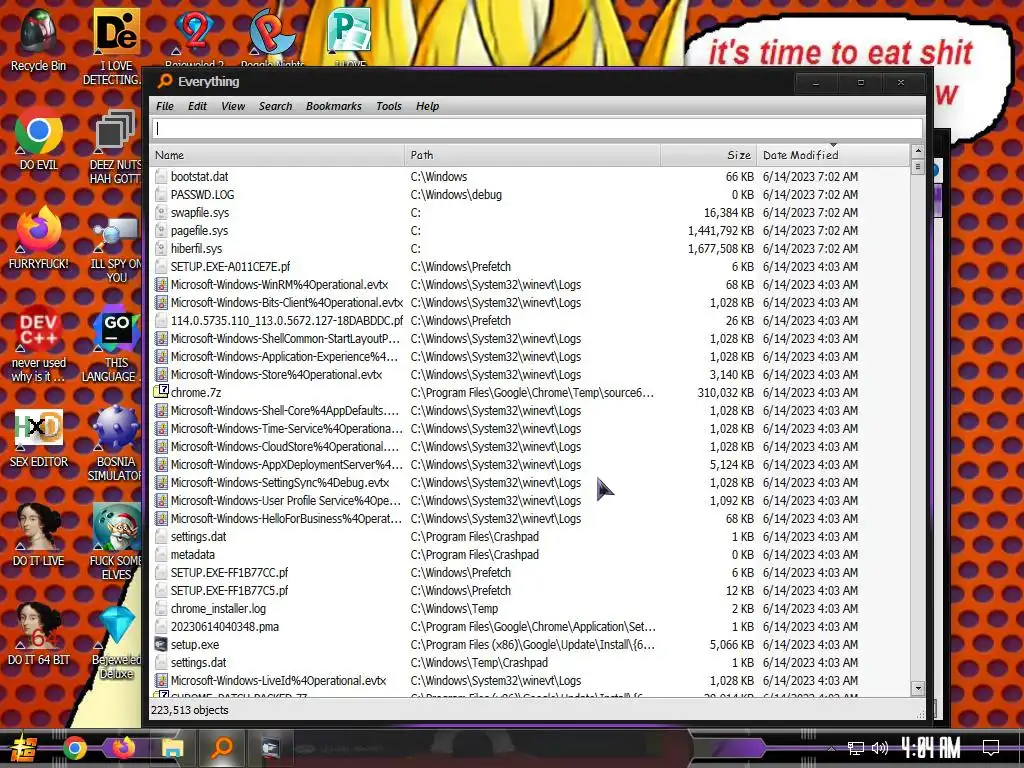The height and width of the screenshot is (768, 1024).
Task: Select Microsoft-Windows-LiveId%4Operational.evtx file
Action: [x=531, y=680]
